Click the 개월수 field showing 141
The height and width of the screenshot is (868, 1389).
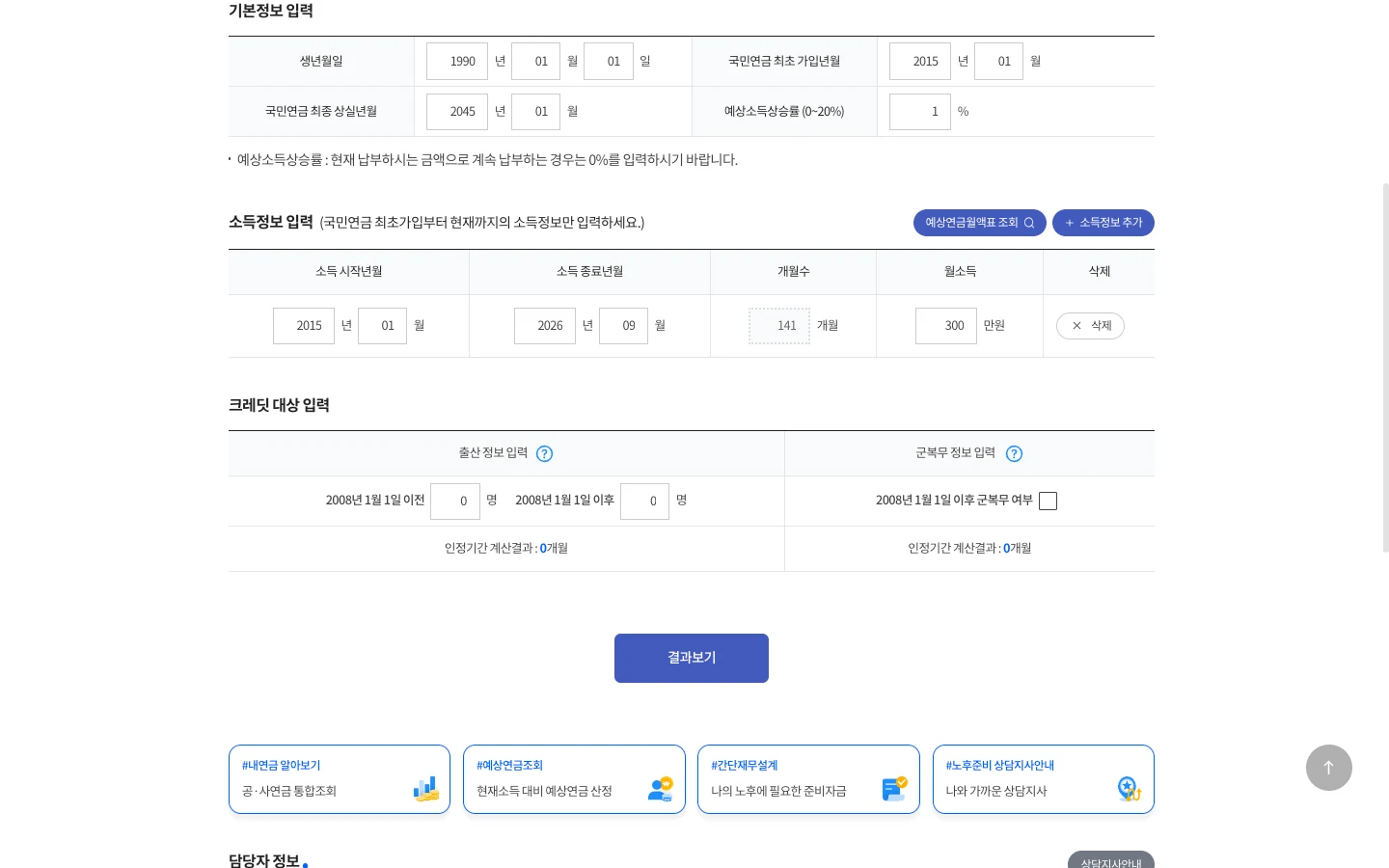coord(779,326)
